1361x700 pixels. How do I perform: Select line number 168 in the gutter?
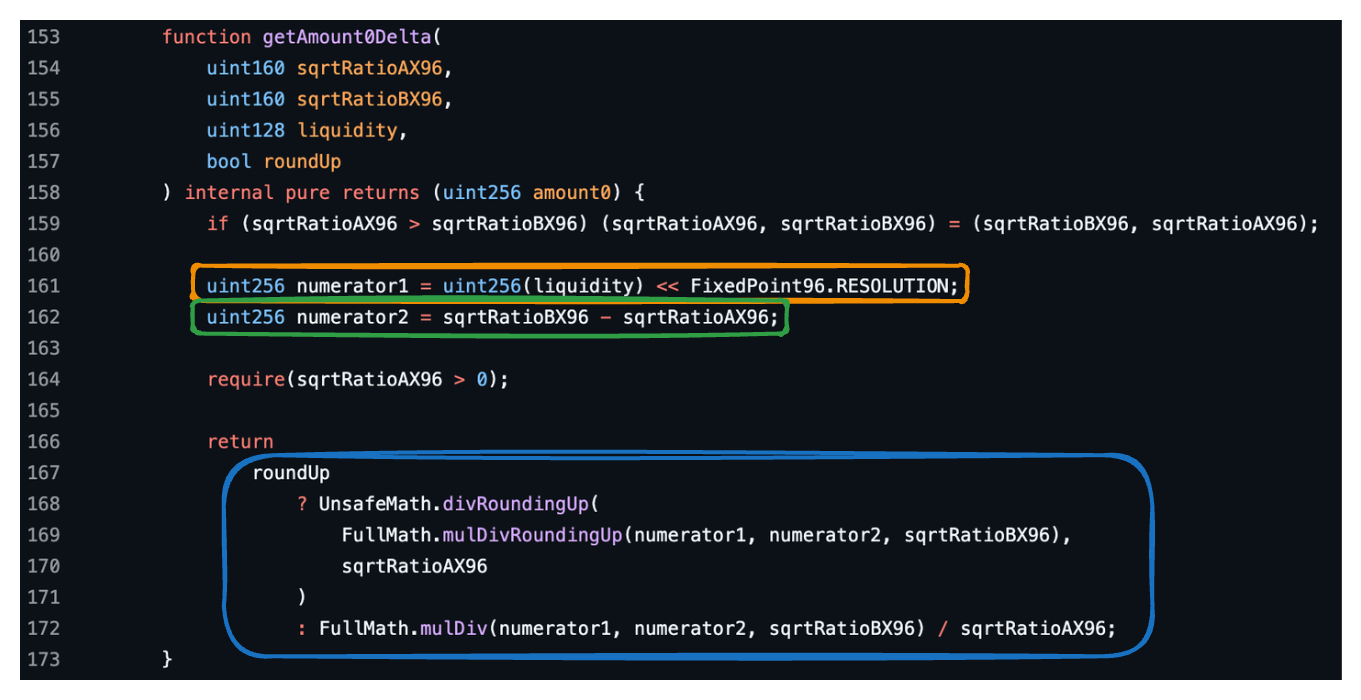pos(43,503)
